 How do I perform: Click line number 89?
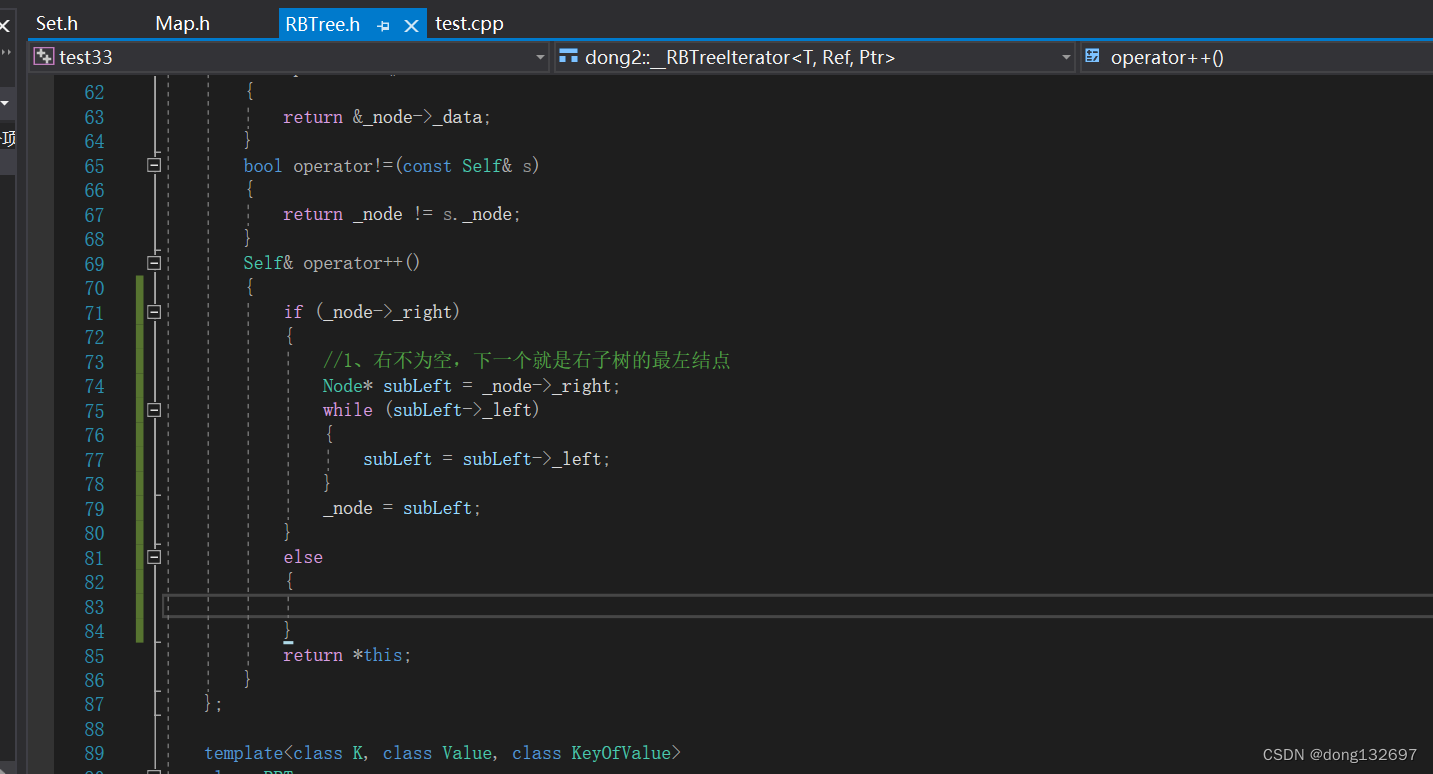point(94,754)
